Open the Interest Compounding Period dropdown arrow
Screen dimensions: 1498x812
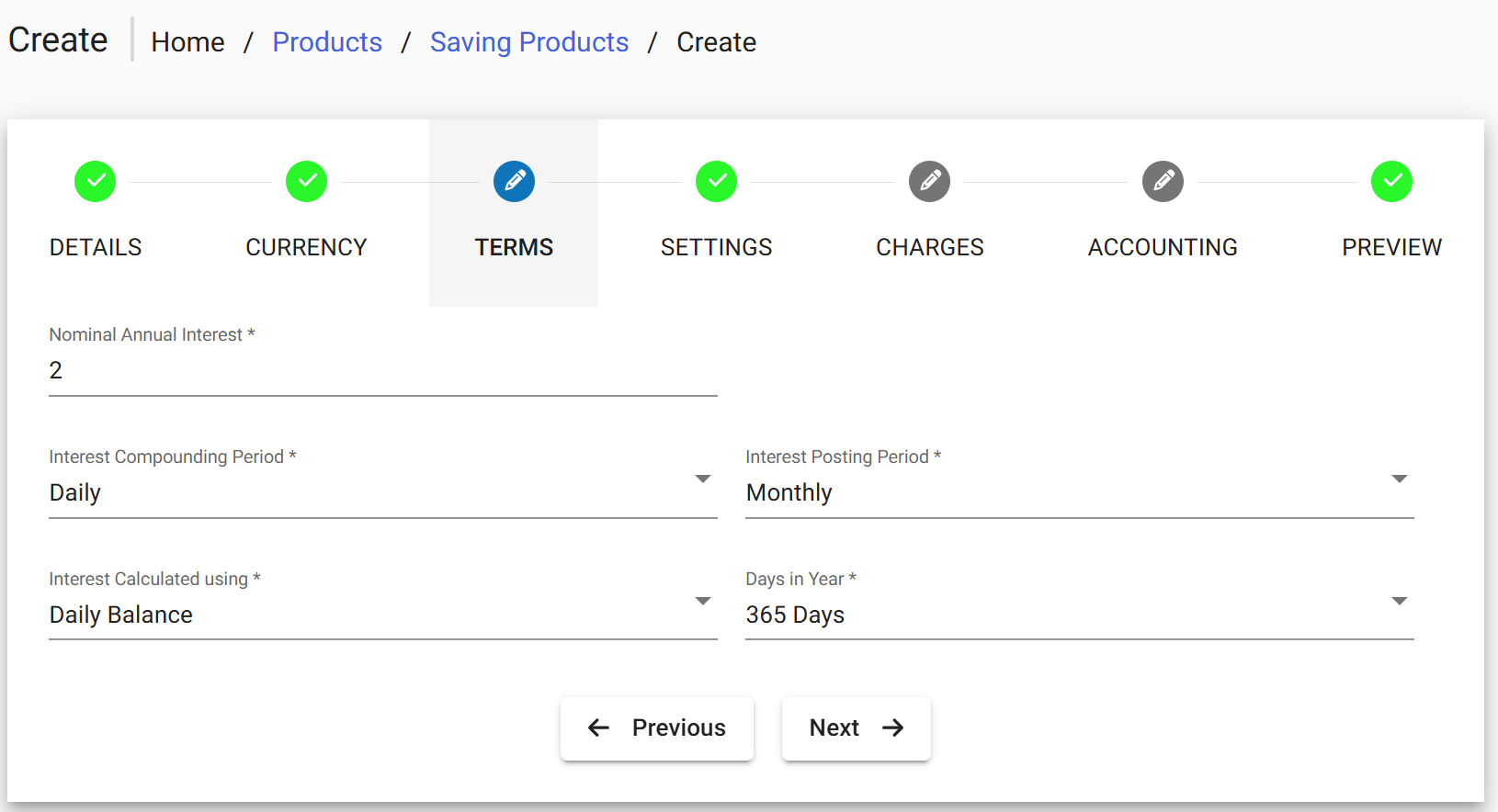coord(703,479)
